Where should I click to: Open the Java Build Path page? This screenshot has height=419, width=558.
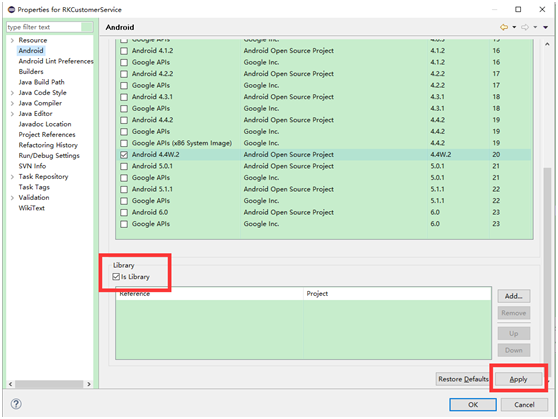[x=42, y=82]
